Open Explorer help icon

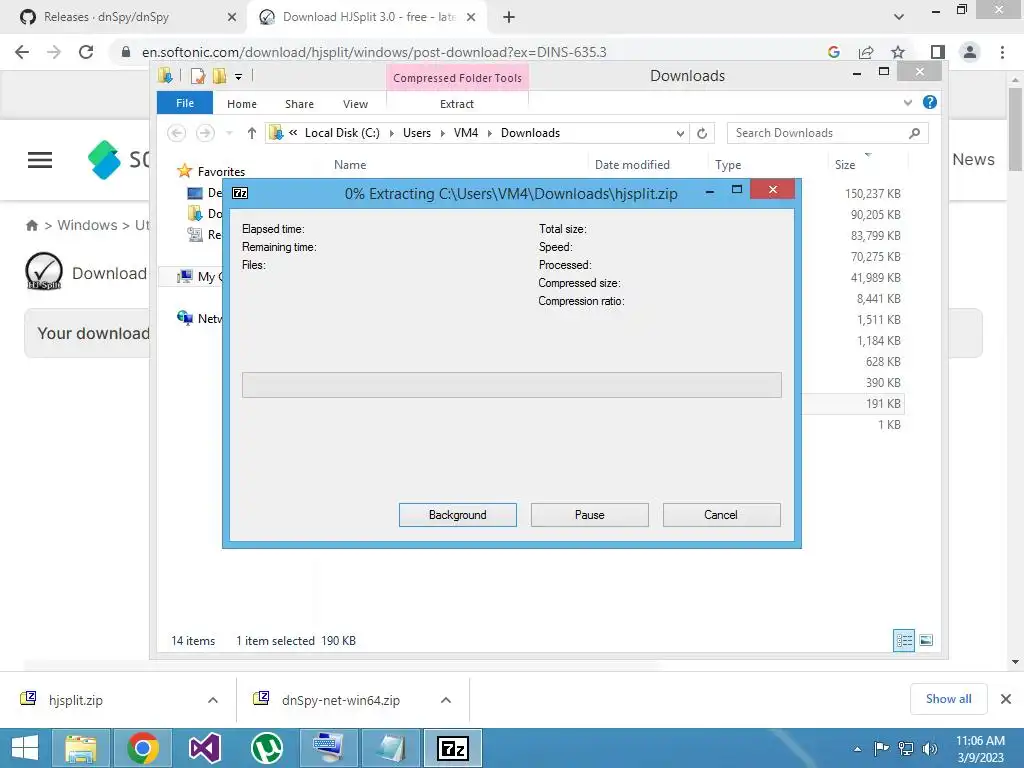pyautogui.click(x=929, y=103)
